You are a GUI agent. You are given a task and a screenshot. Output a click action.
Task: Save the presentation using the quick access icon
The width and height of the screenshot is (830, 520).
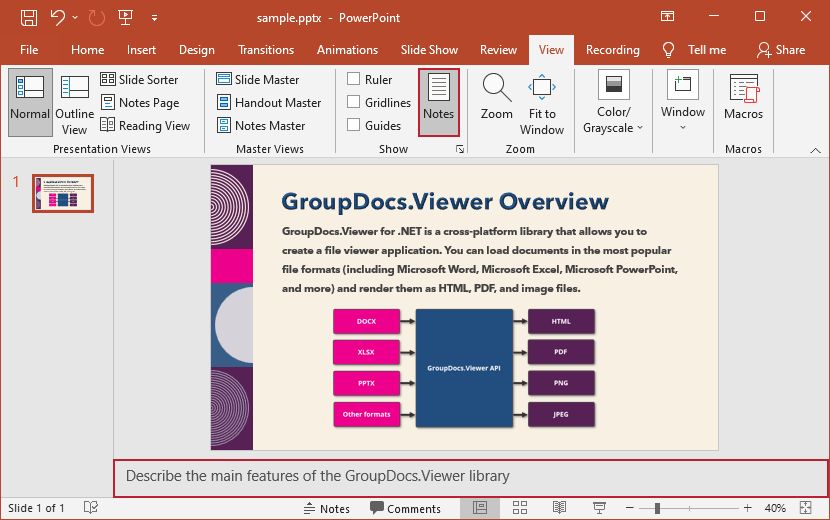(29, 17)
